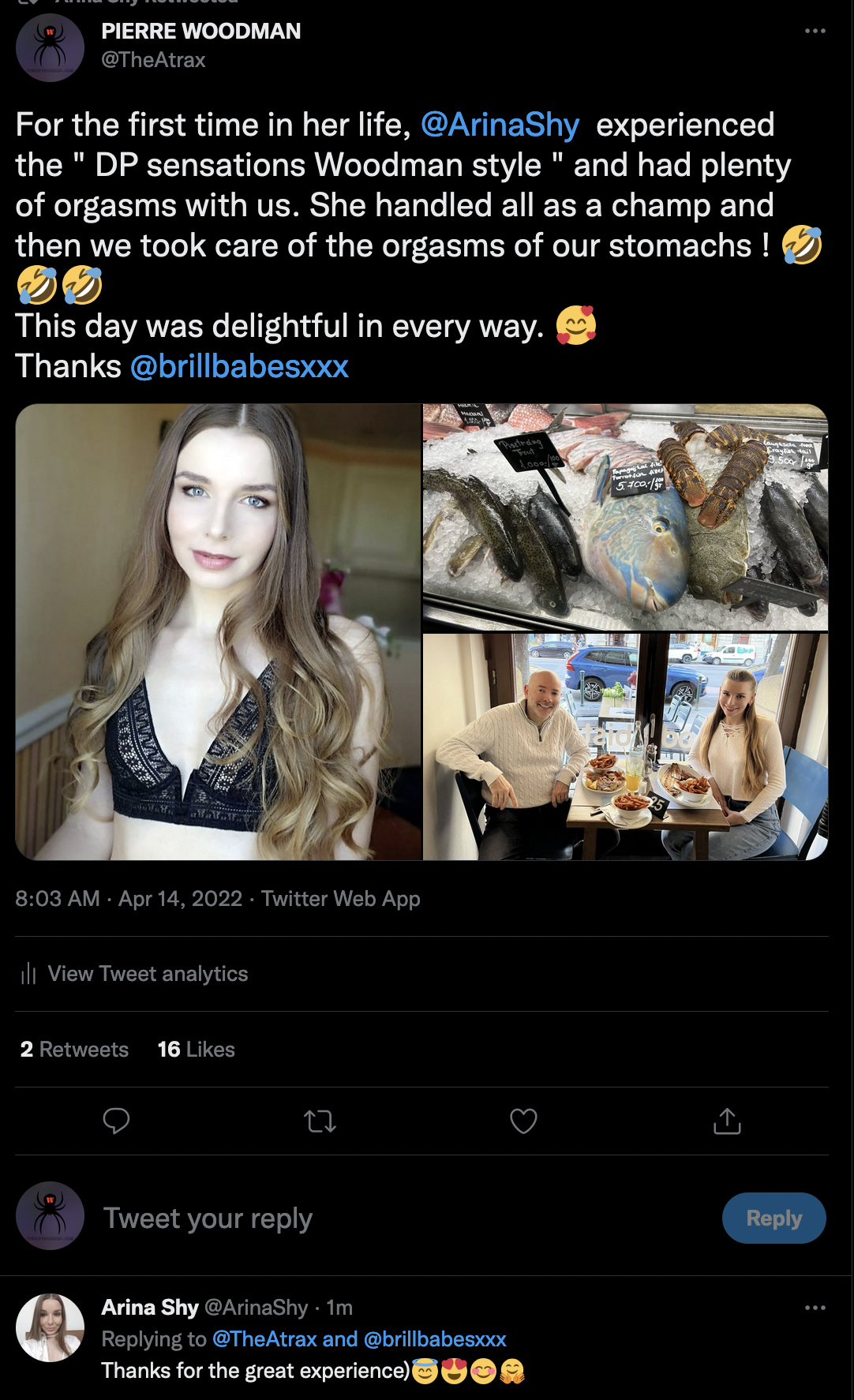Click the reply speech bubble icon
854x1400 pixels.
pyautogui.click(x=116, y=1121)
